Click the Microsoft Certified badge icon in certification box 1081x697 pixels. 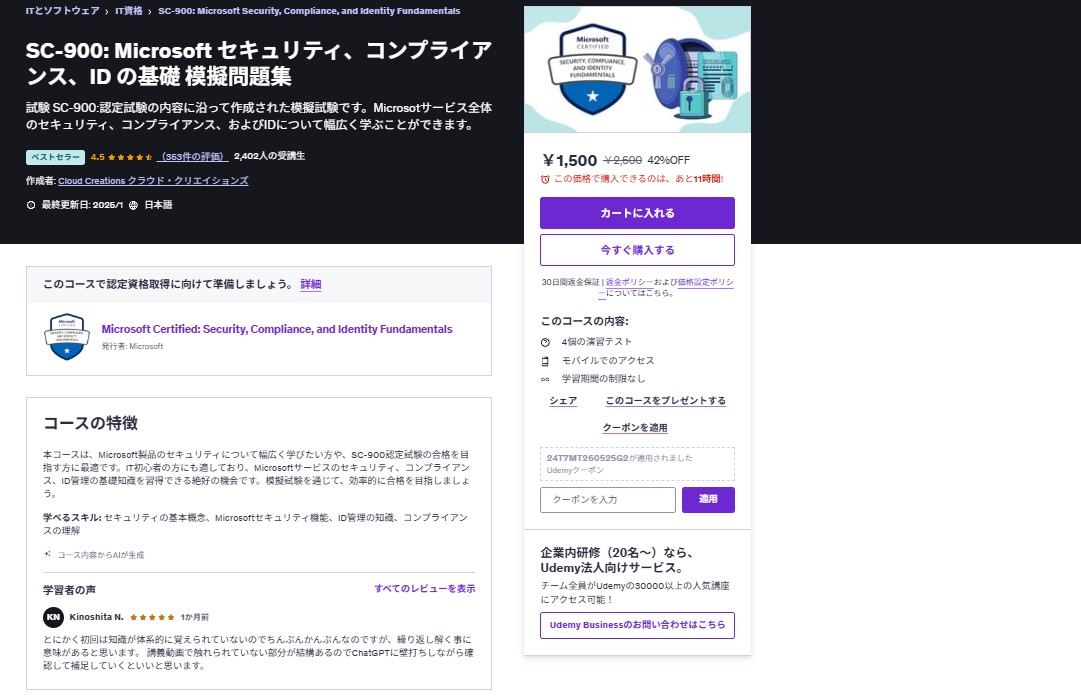(x=67, y=336)
